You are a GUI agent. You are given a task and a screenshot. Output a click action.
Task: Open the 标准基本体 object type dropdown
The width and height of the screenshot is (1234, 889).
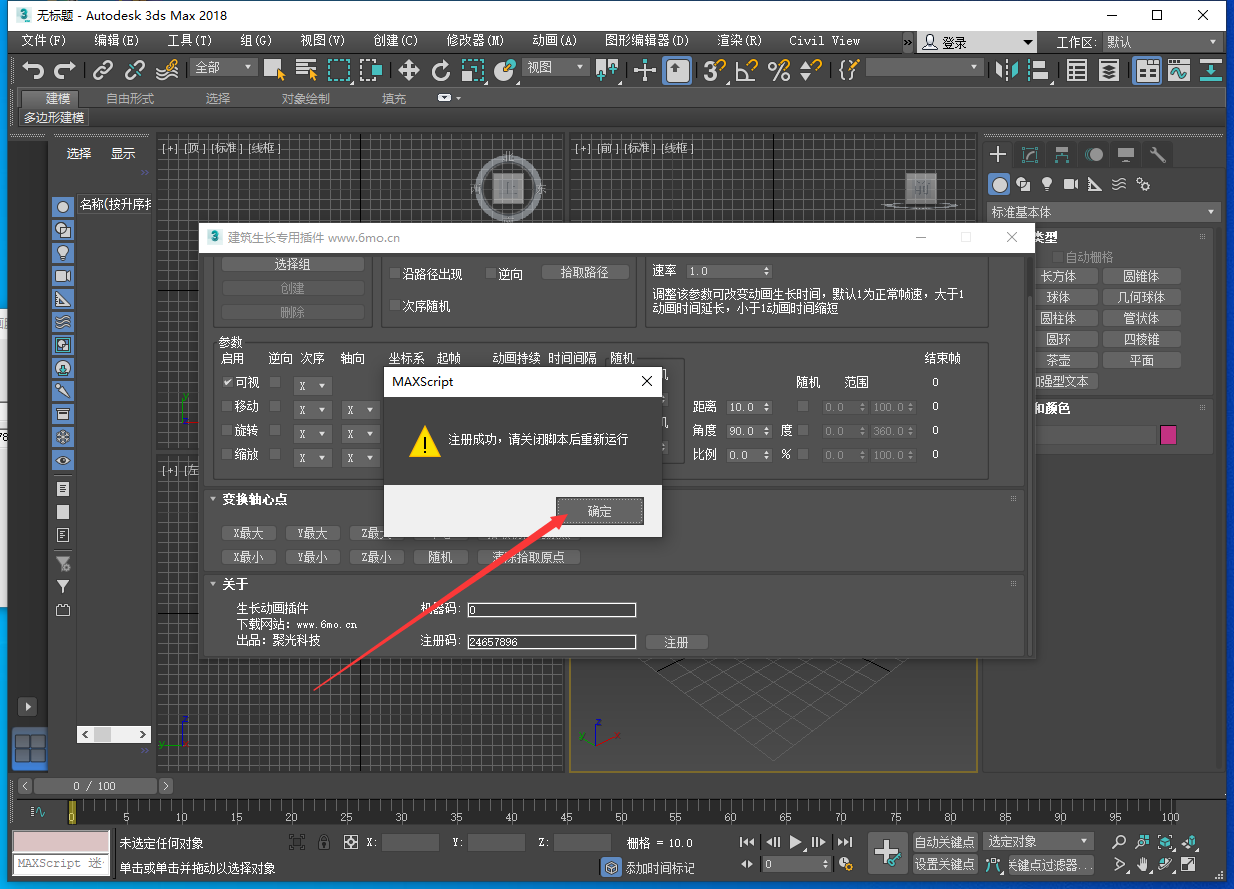[1104, 212]
